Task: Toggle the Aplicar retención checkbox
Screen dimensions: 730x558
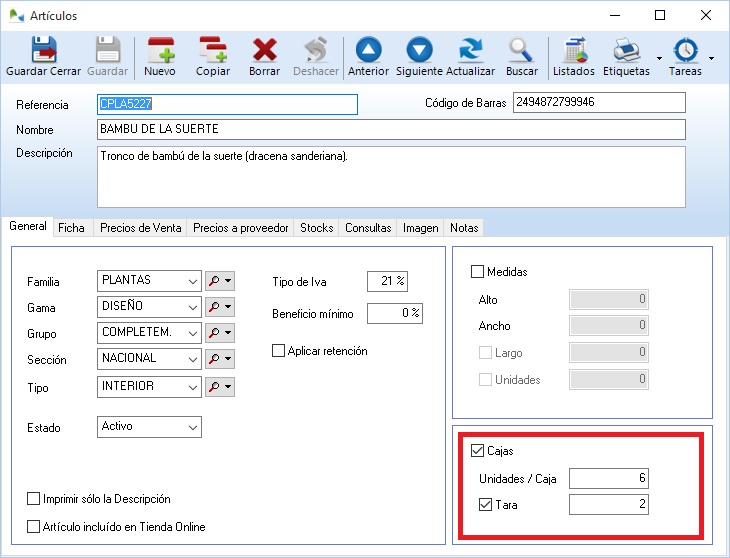Action: coord(279,351)
